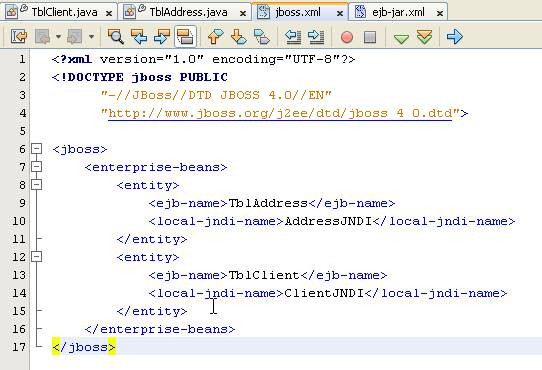Collapse the jboss element fold on line 6
The height and width of the screenshot is (370, 542).
coord(36,149)
